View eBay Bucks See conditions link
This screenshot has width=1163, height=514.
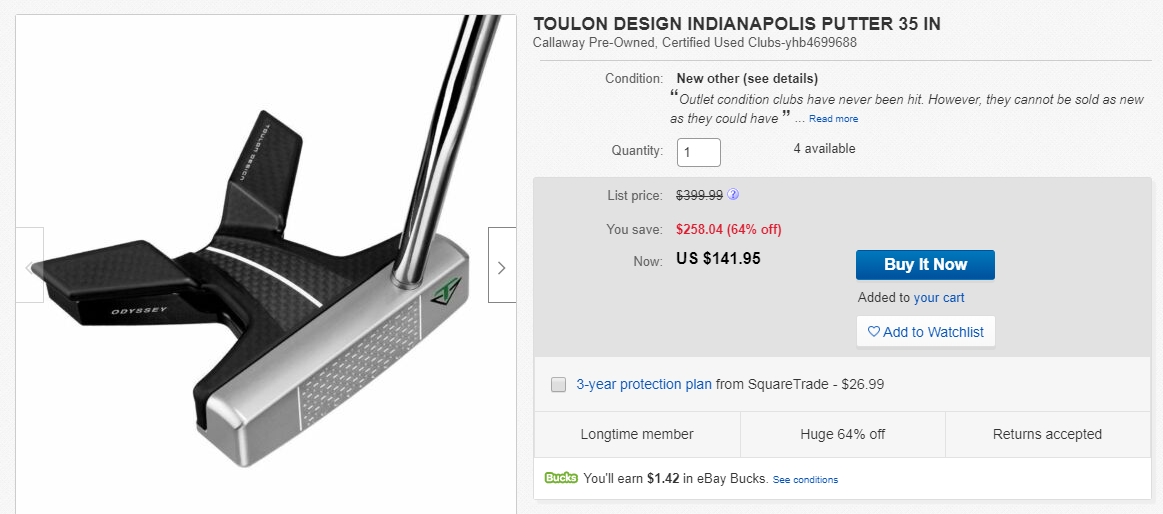click(x=805, y=480)
